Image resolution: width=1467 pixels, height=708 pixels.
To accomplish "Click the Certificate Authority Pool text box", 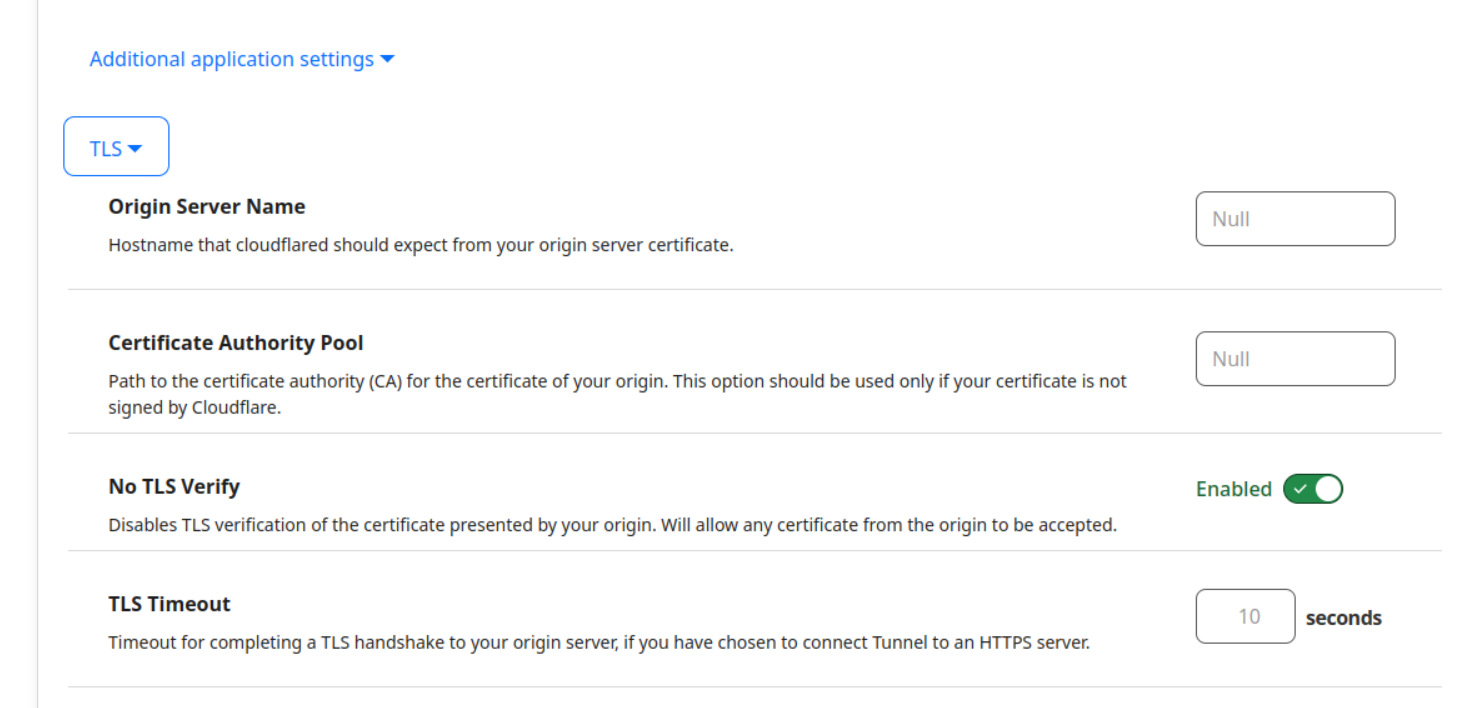I will [1294, 359].
